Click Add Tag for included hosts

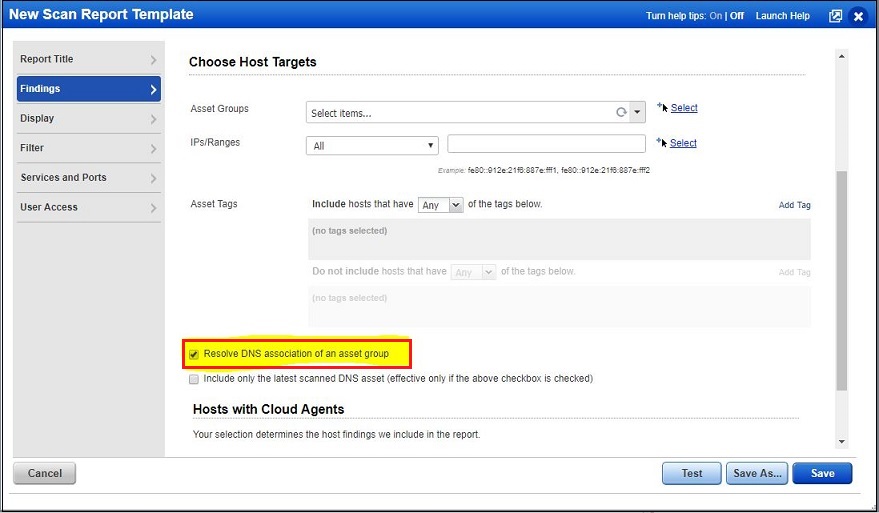point(794,205)
